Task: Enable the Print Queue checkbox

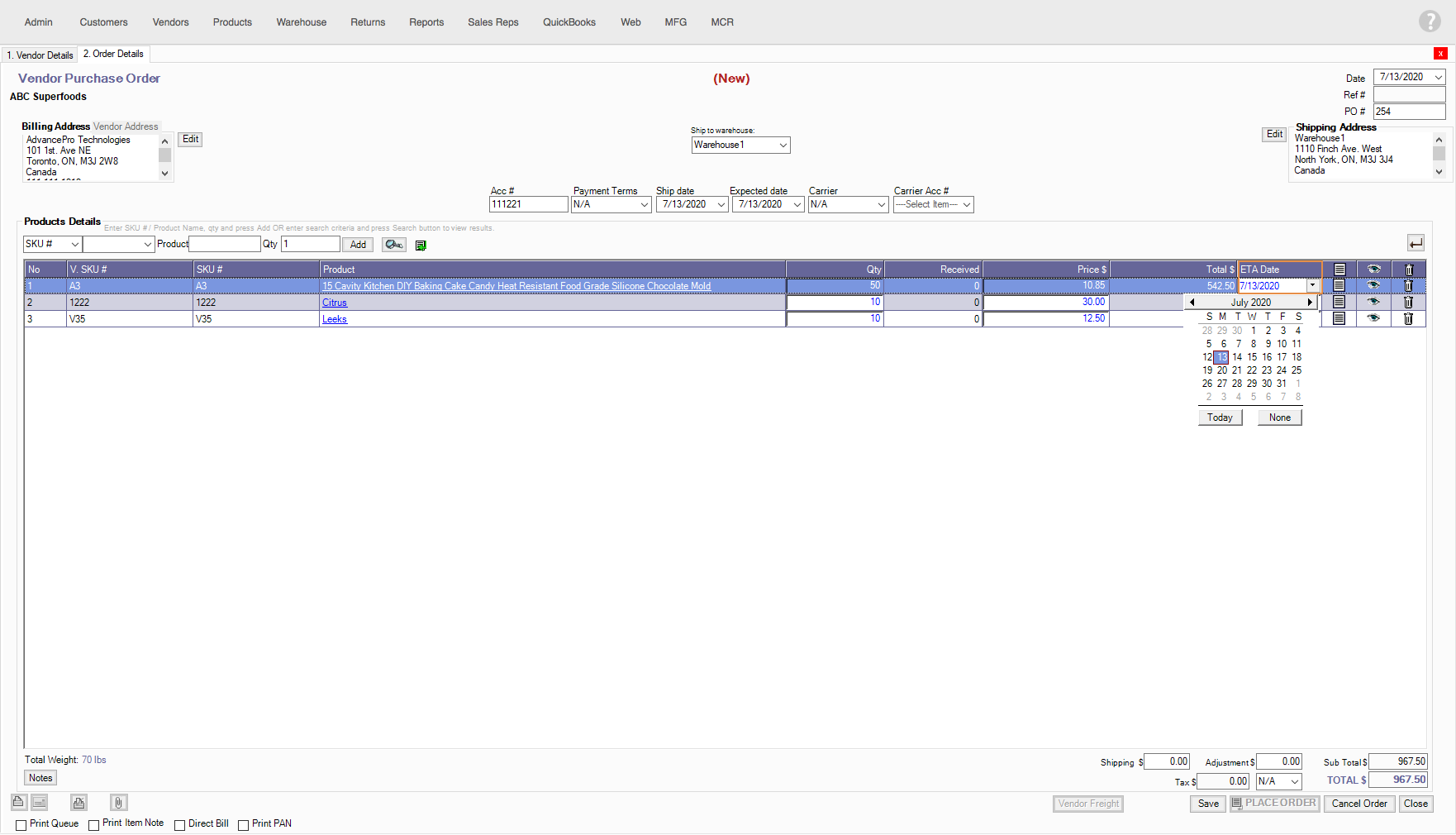Action: [x=21, y=825]
